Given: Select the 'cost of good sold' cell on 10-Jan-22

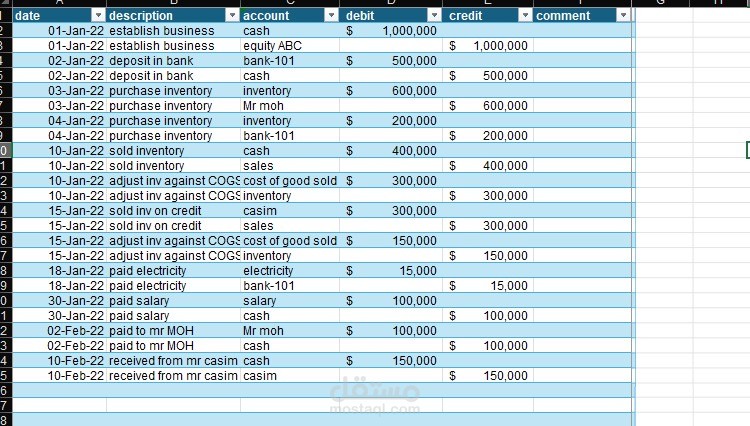Looking at the screenshot, I should click(290, 181).
